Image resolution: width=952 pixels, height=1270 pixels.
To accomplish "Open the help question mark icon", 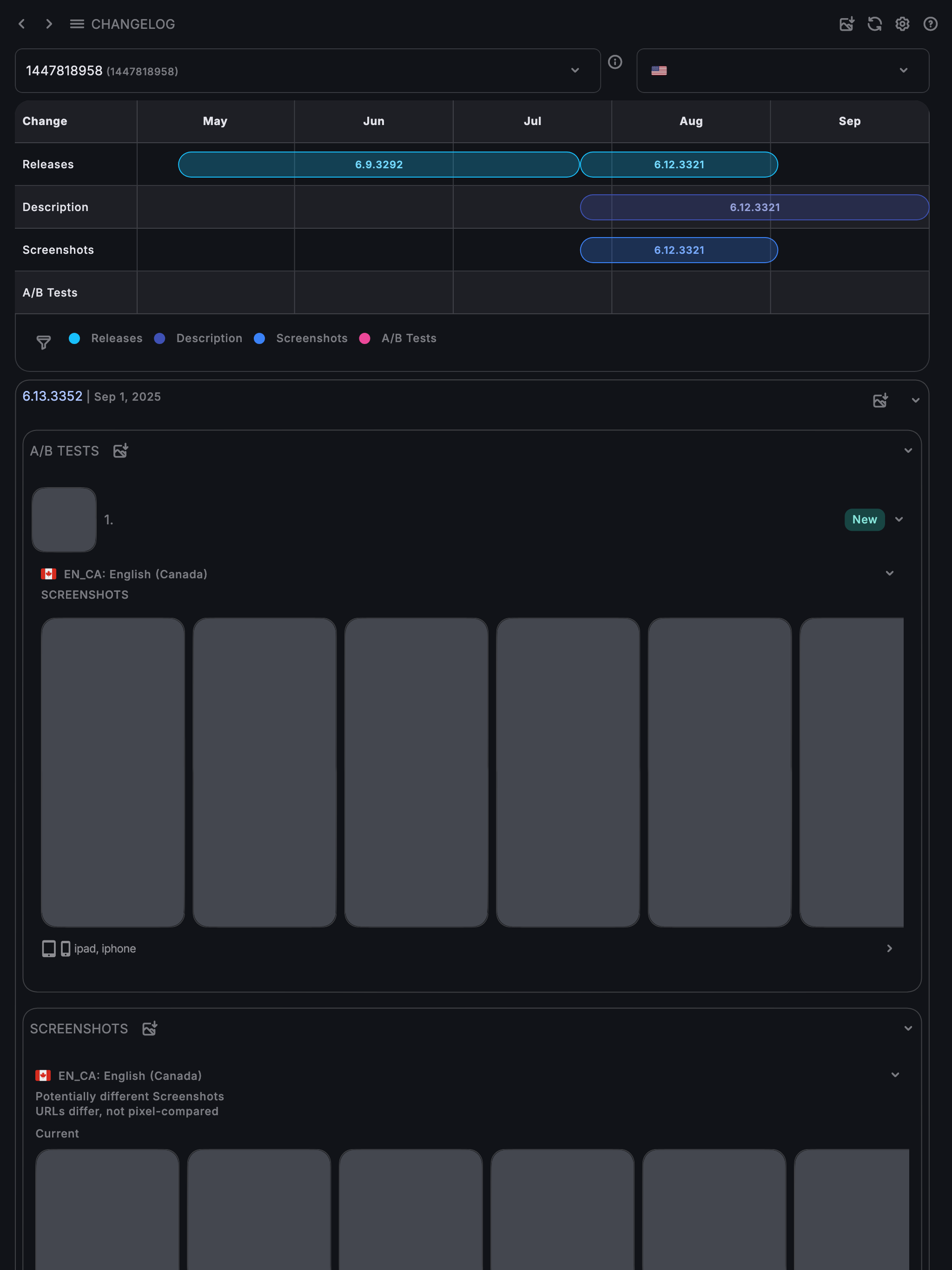I will [930, 24].
